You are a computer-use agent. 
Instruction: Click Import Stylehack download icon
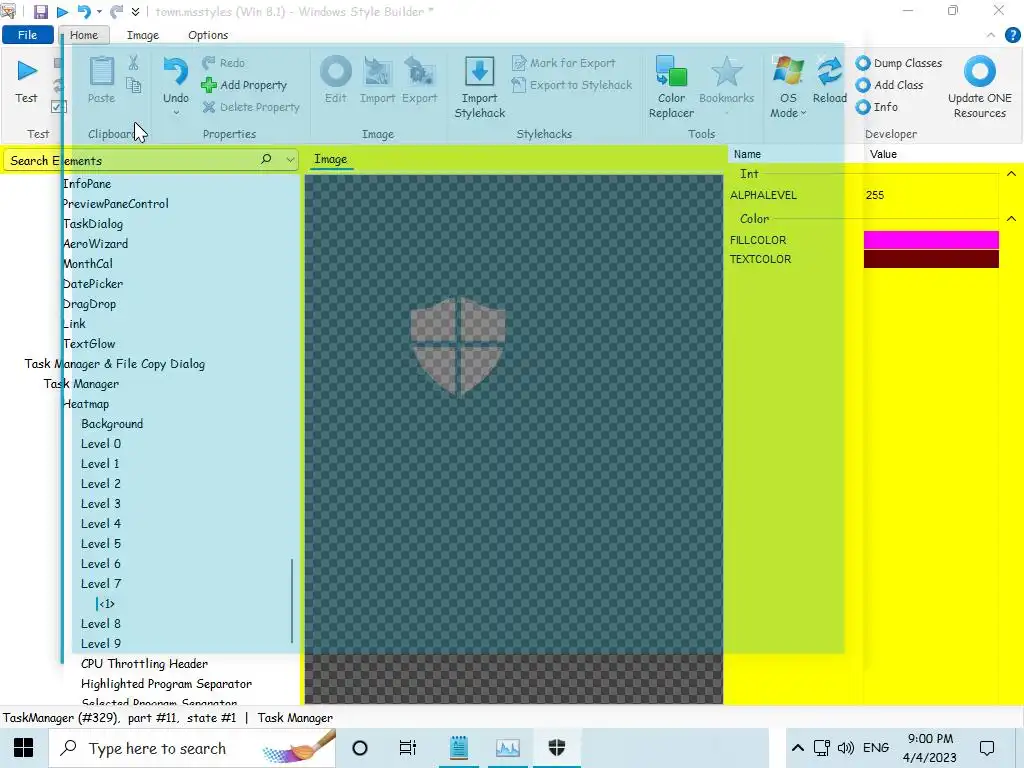[479, 71]
